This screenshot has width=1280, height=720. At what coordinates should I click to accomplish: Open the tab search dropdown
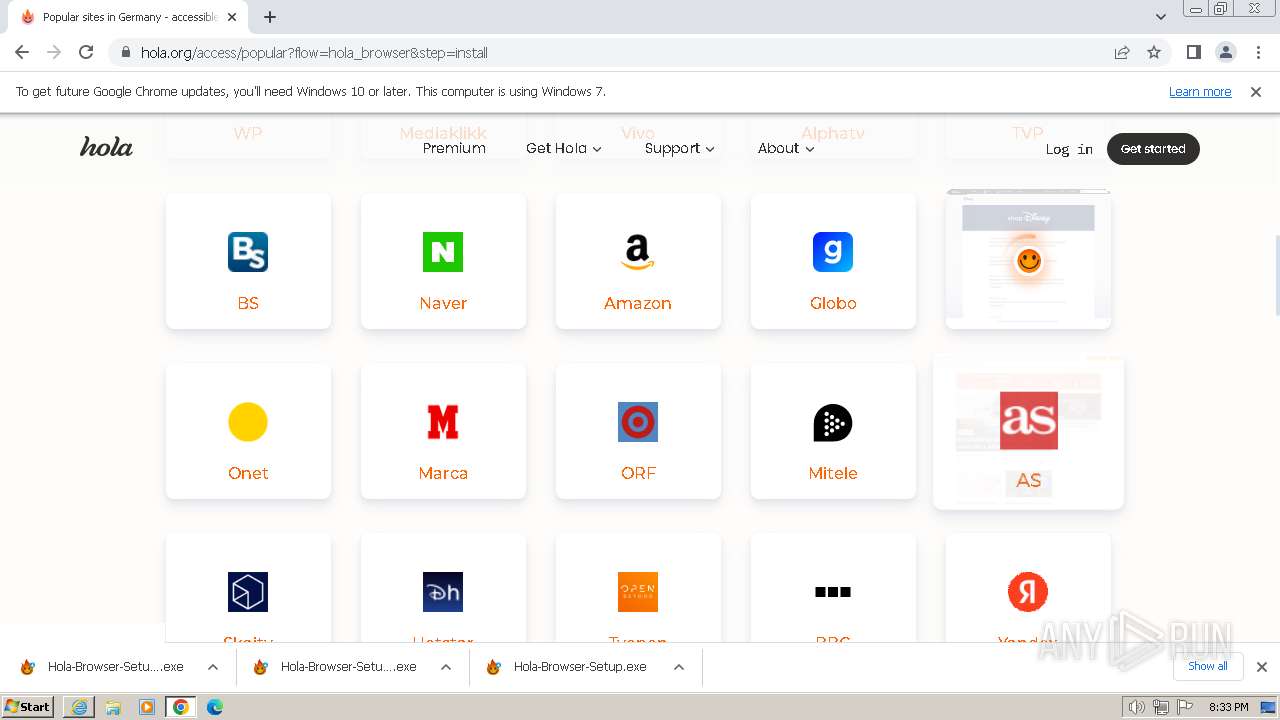(x=1161, y=17)
